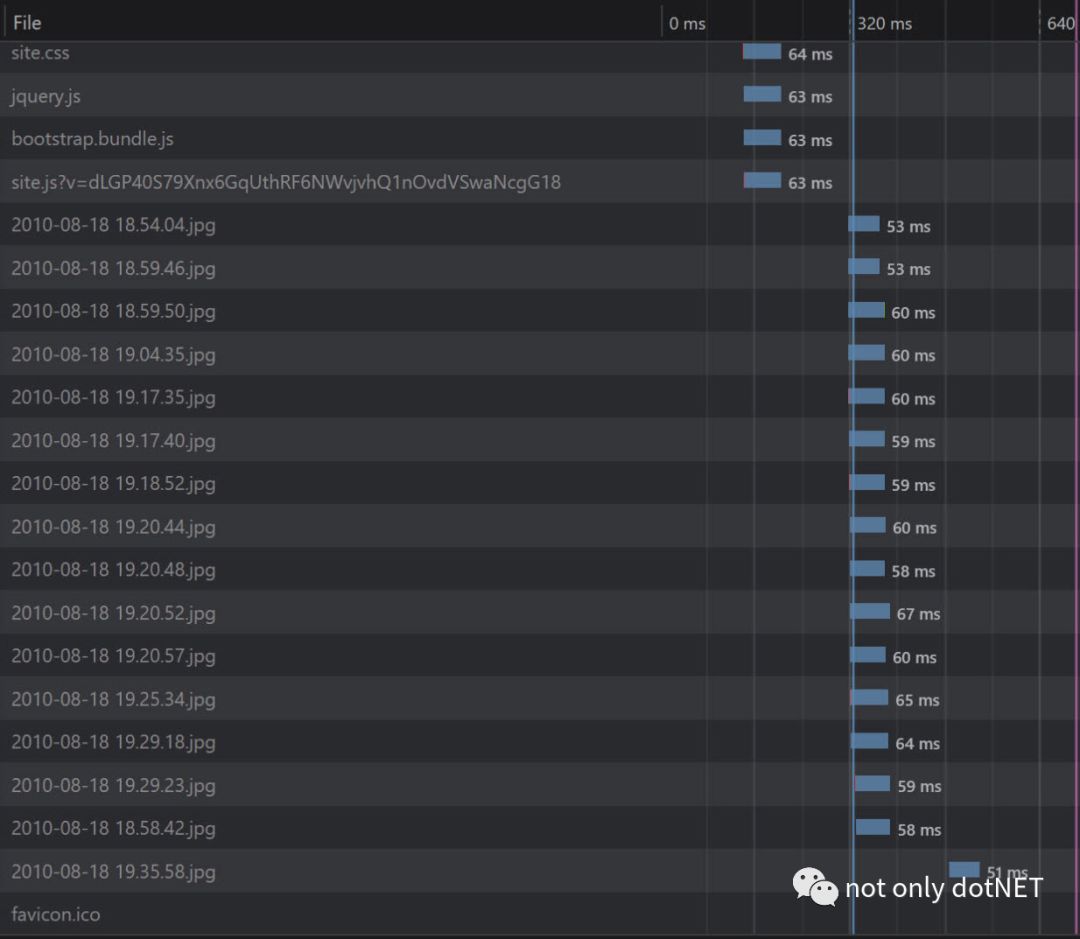Click site.js 63 ms waterfall bar
This screenshot has height=939, width=1080.
coord(762,180)
